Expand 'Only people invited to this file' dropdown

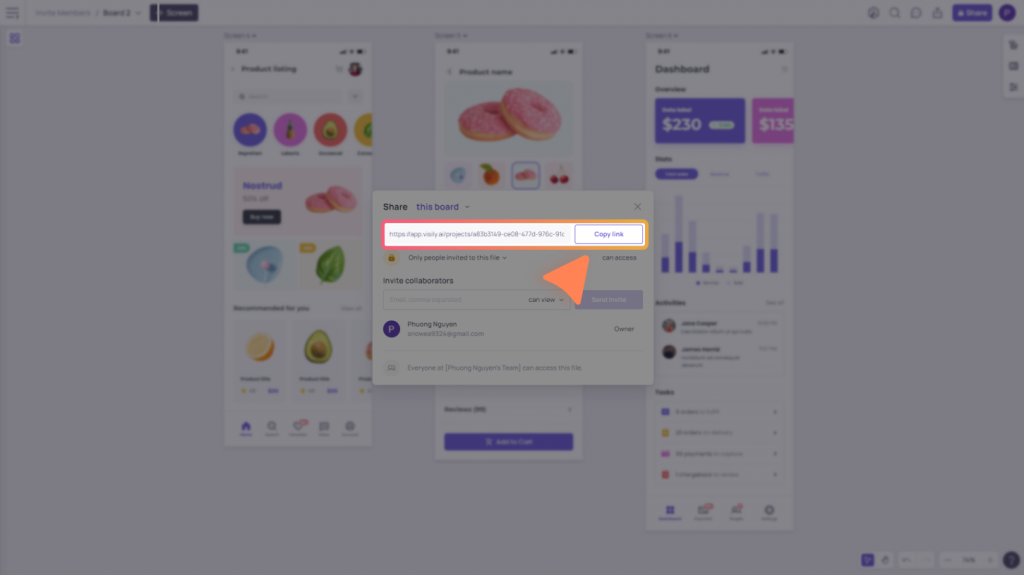457,257
